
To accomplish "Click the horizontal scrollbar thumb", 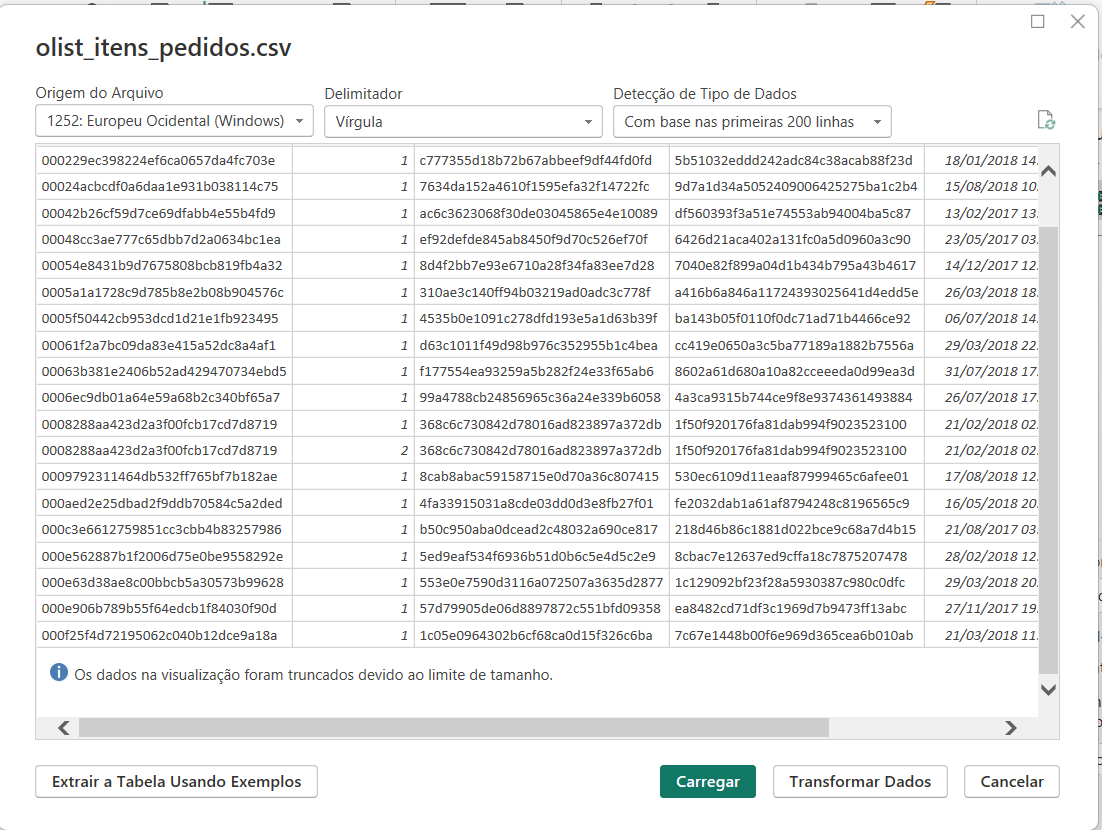I will [x=454, y=727].
